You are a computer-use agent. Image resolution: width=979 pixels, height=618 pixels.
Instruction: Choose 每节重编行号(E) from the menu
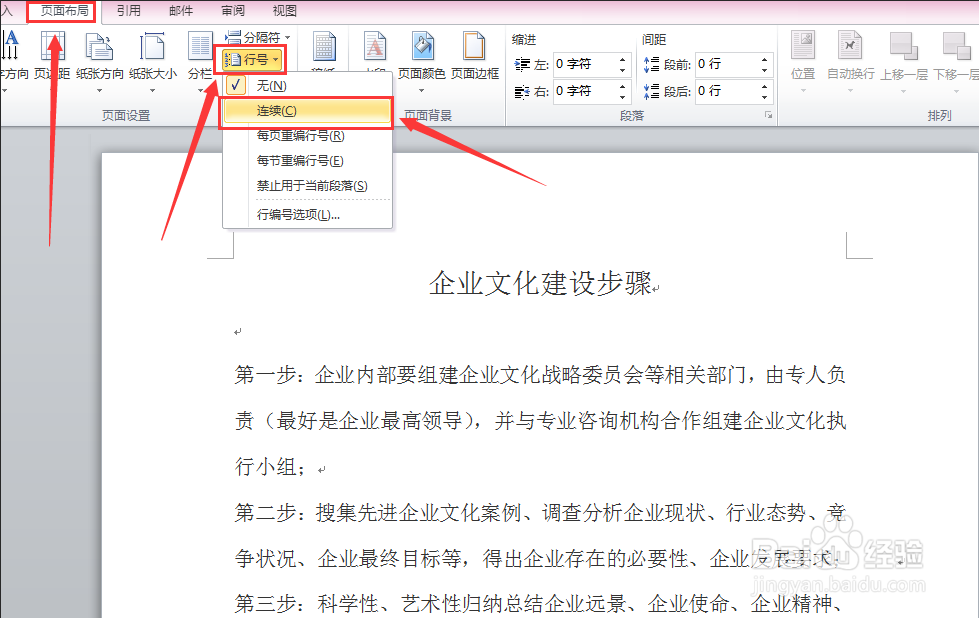(307, 160)
